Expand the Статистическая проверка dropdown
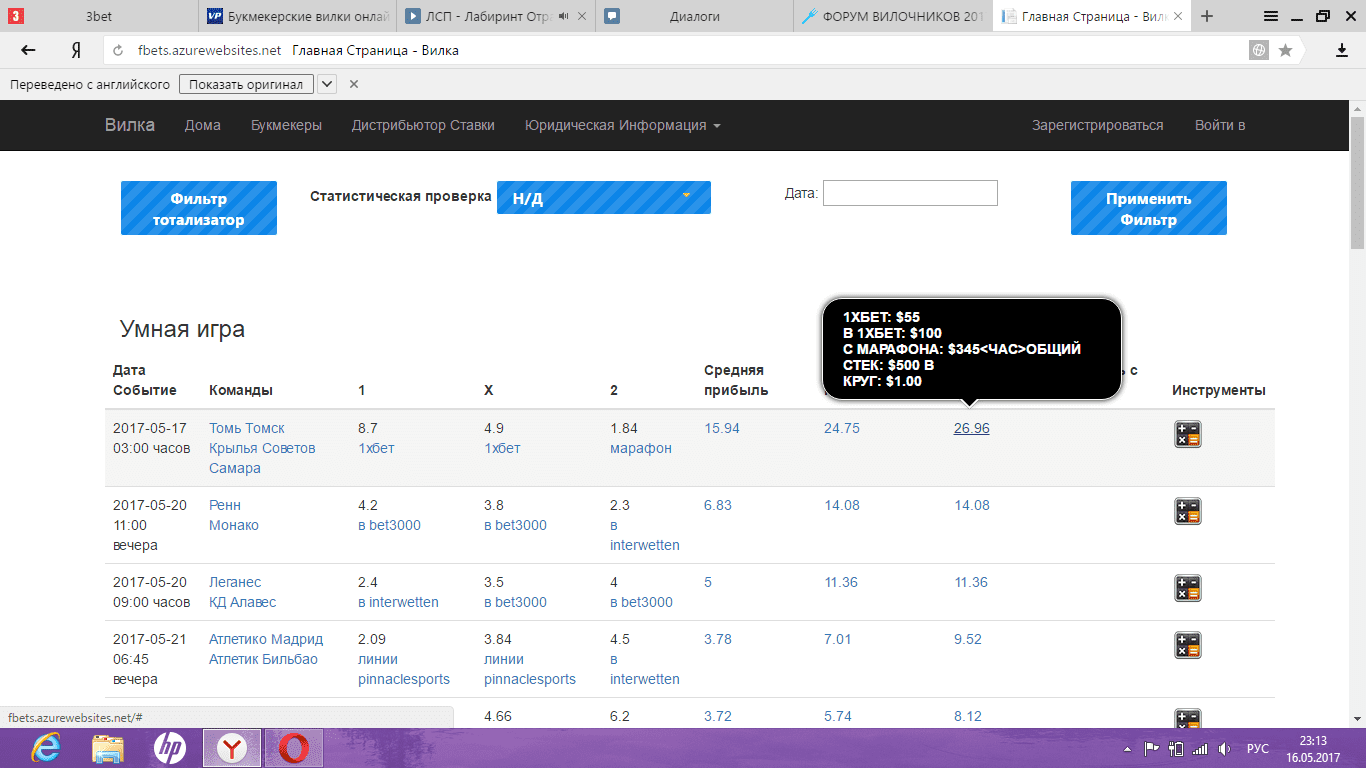 point(603,198)
